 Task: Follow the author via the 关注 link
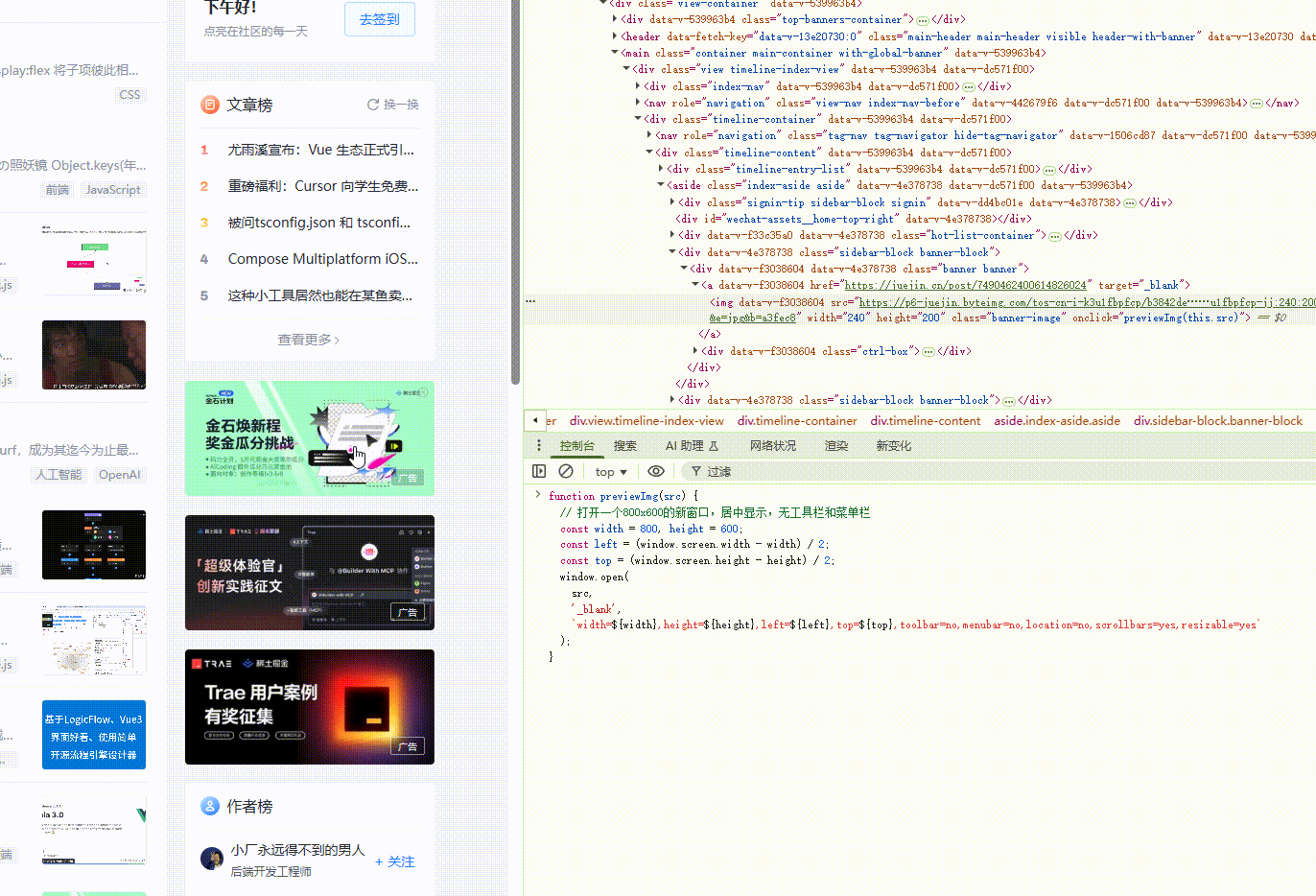pyautogui.click(x=395, y=861)
